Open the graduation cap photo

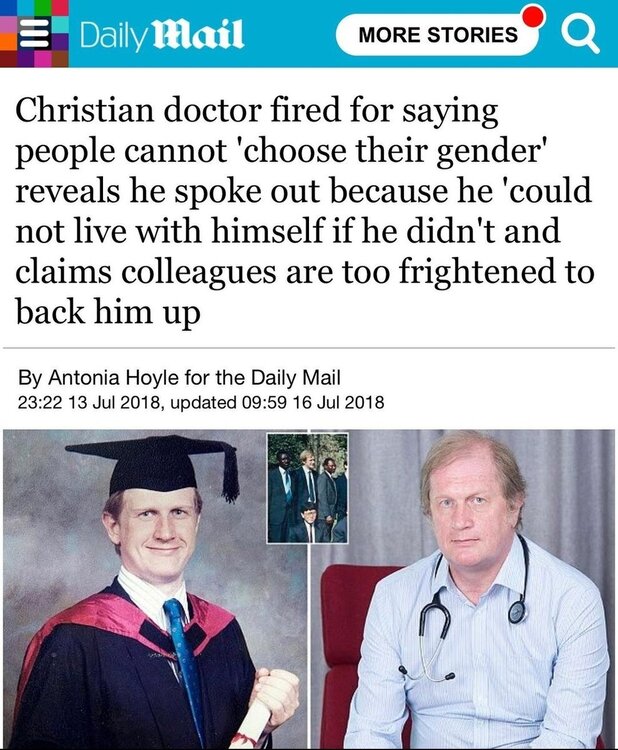(155, 589)
